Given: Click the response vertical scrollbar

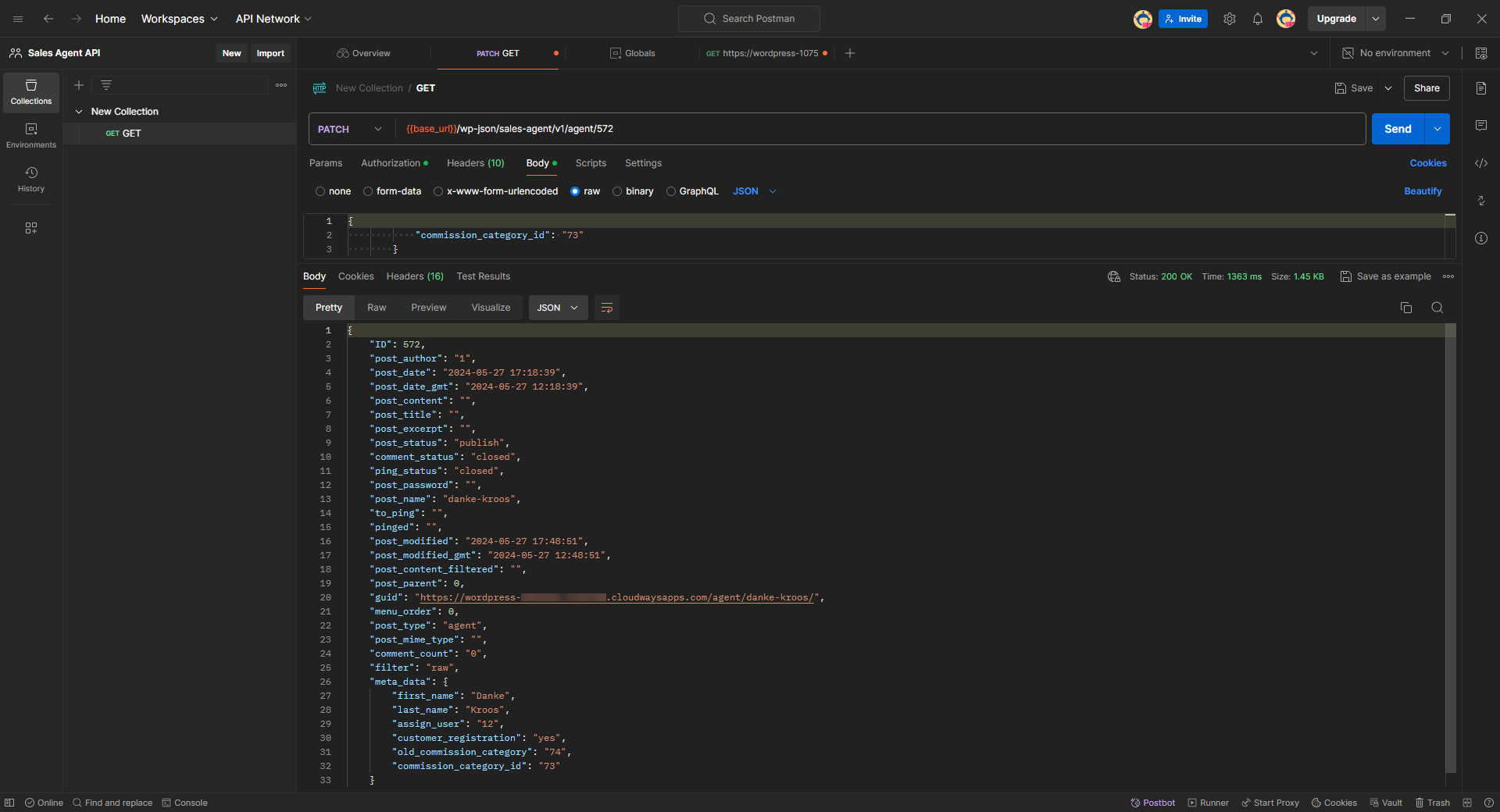Looking at the screenshot, I should 1451,548.
